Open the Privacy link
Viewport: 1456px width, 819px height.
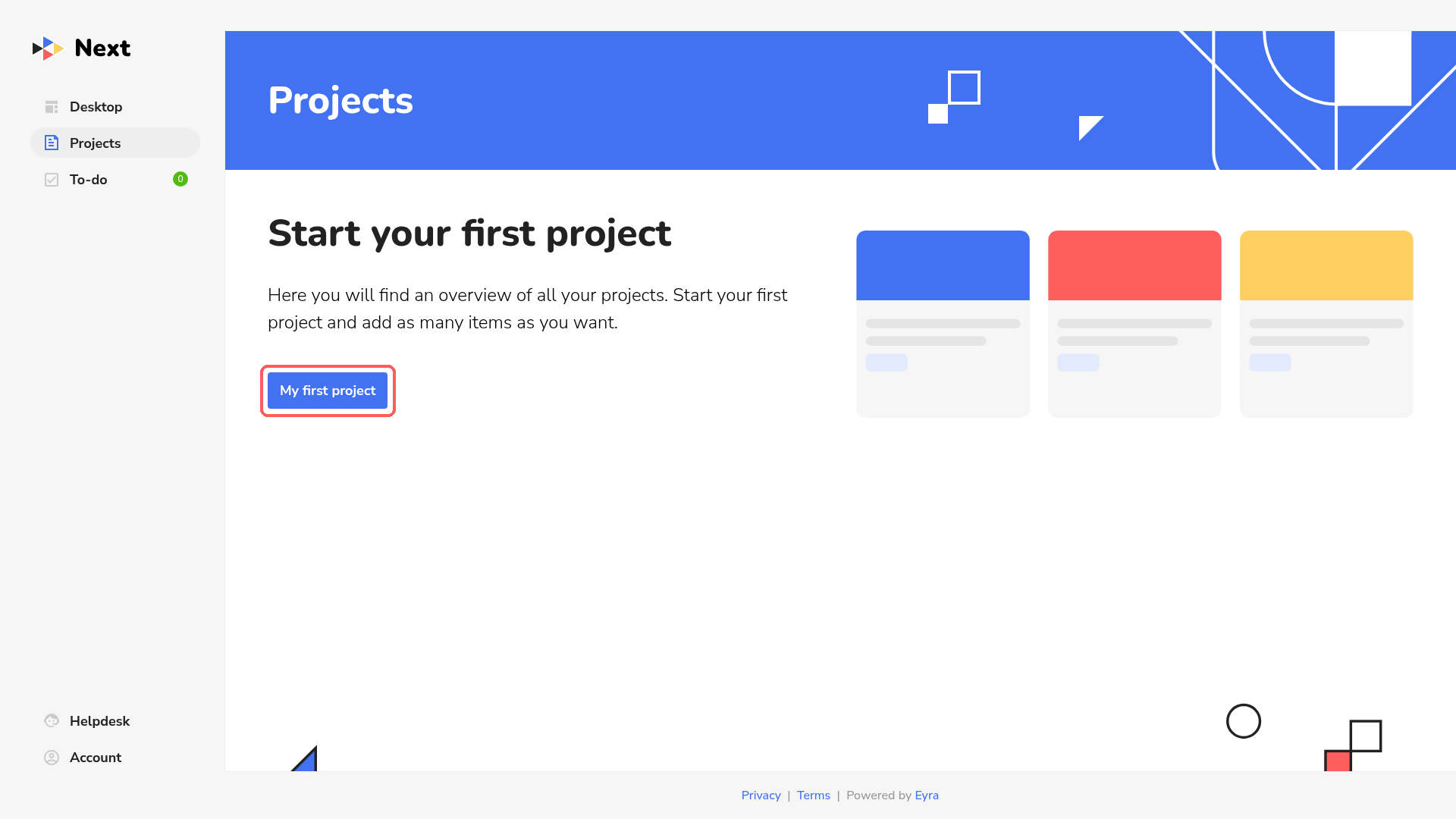click(761, 795)
